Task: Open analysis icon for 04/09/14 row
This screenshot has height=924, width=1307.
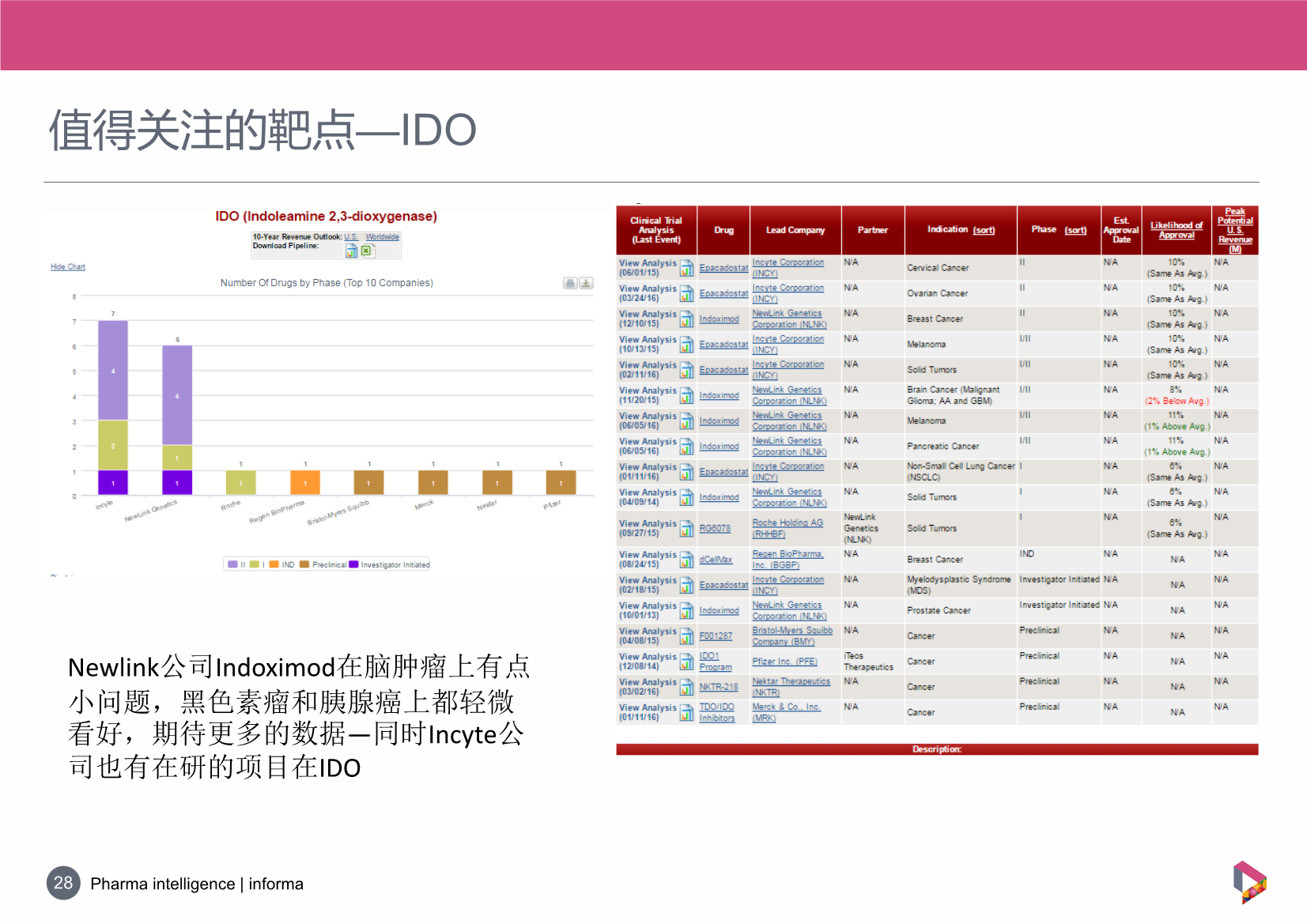Action: tap(686, 497)
